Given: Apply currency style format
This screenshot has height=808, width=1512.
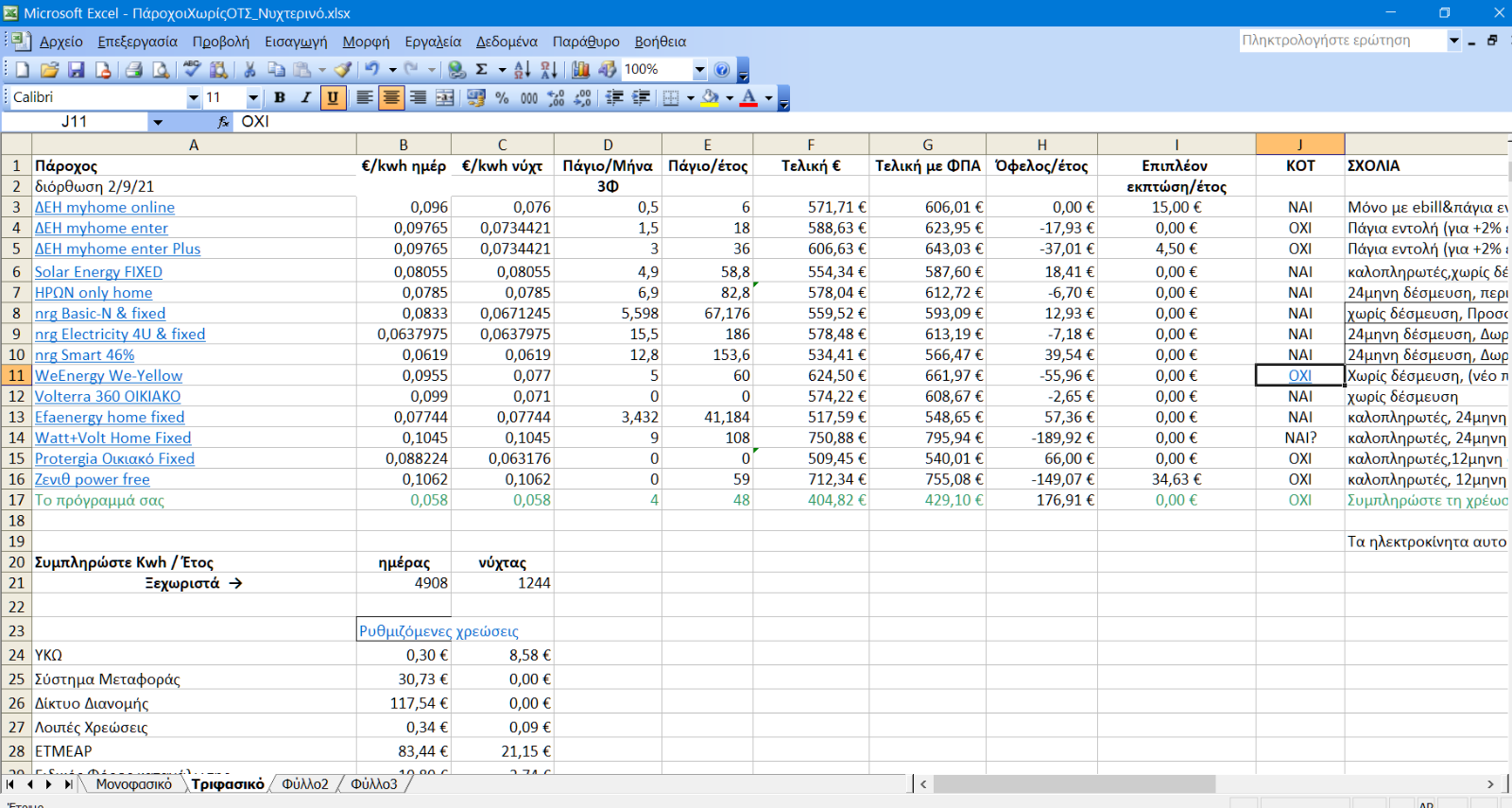Looking at the screenshot, I should pos(475,97).
